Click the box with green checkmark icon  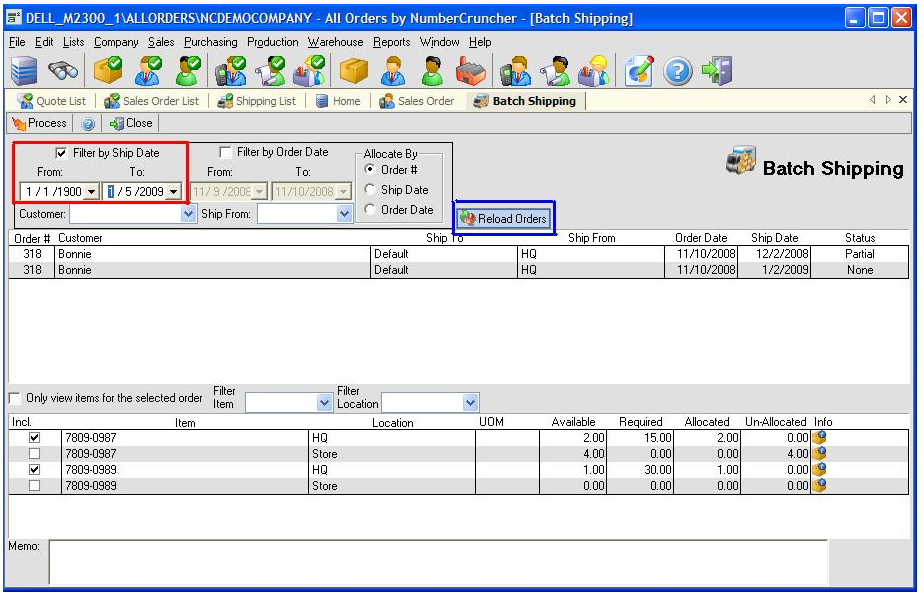click(x=108, y=71)
